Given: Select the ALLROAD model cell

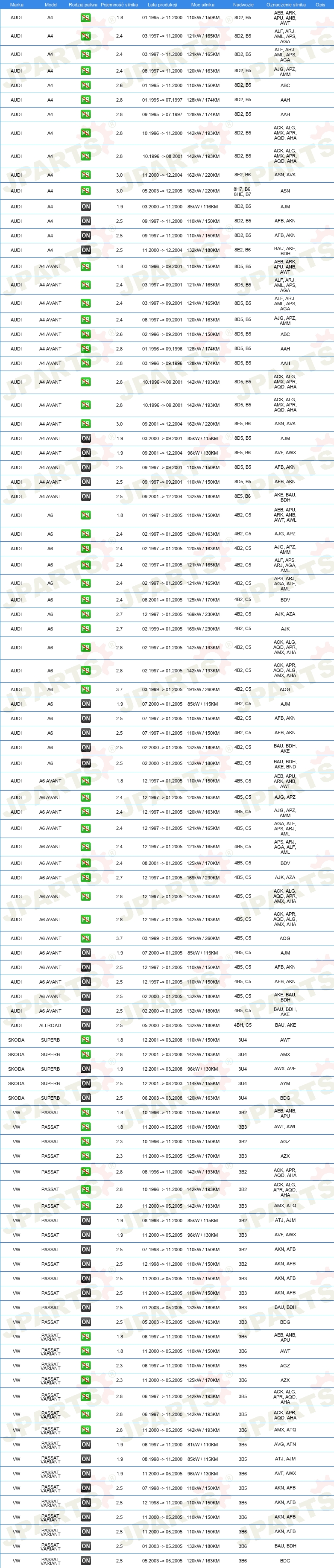Looking at the screenshot, I should point(50,1025).
